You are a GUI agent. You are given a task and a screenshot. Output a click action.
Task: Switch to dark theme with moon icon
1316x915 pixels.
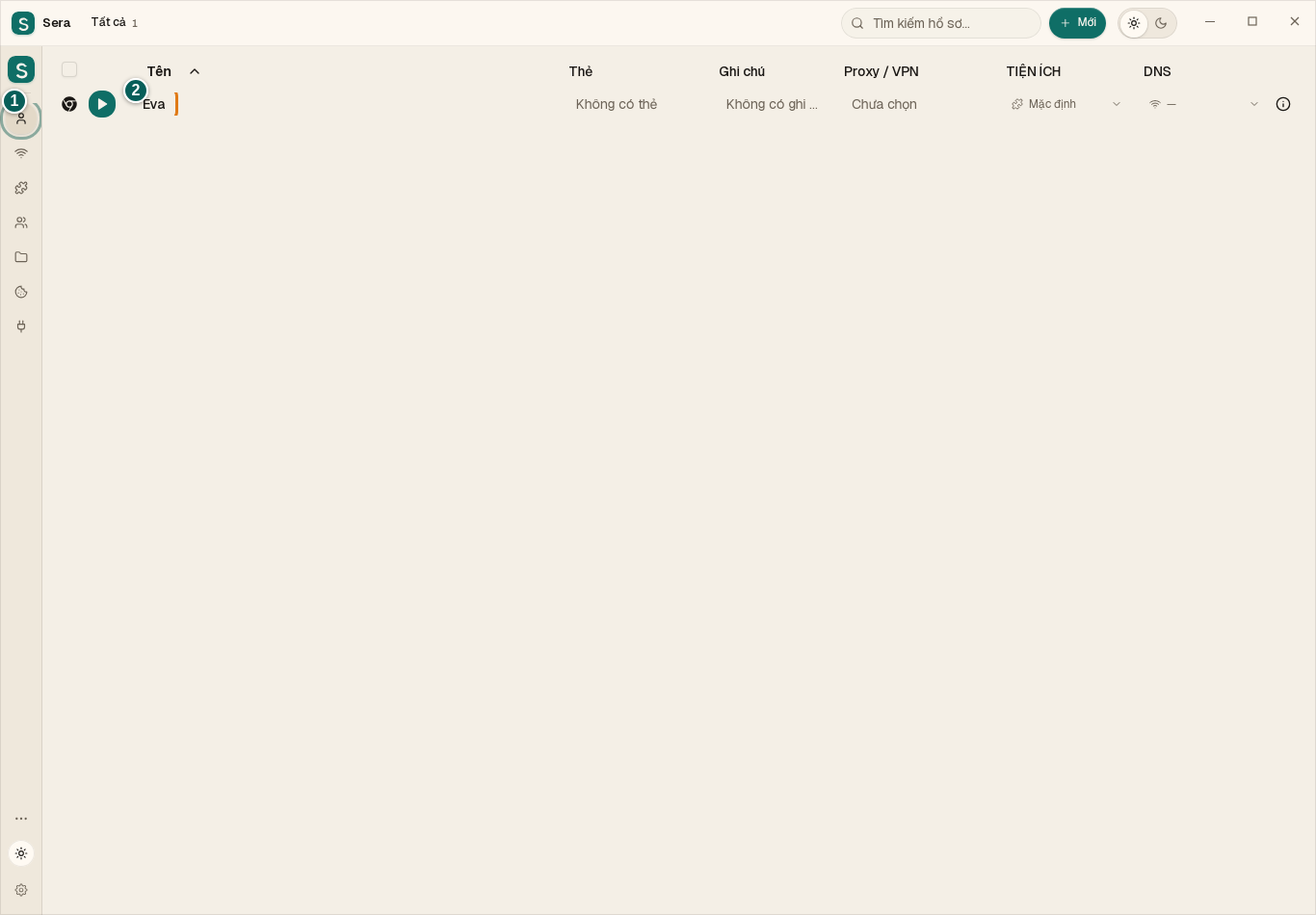click(x=1161, y=23)
